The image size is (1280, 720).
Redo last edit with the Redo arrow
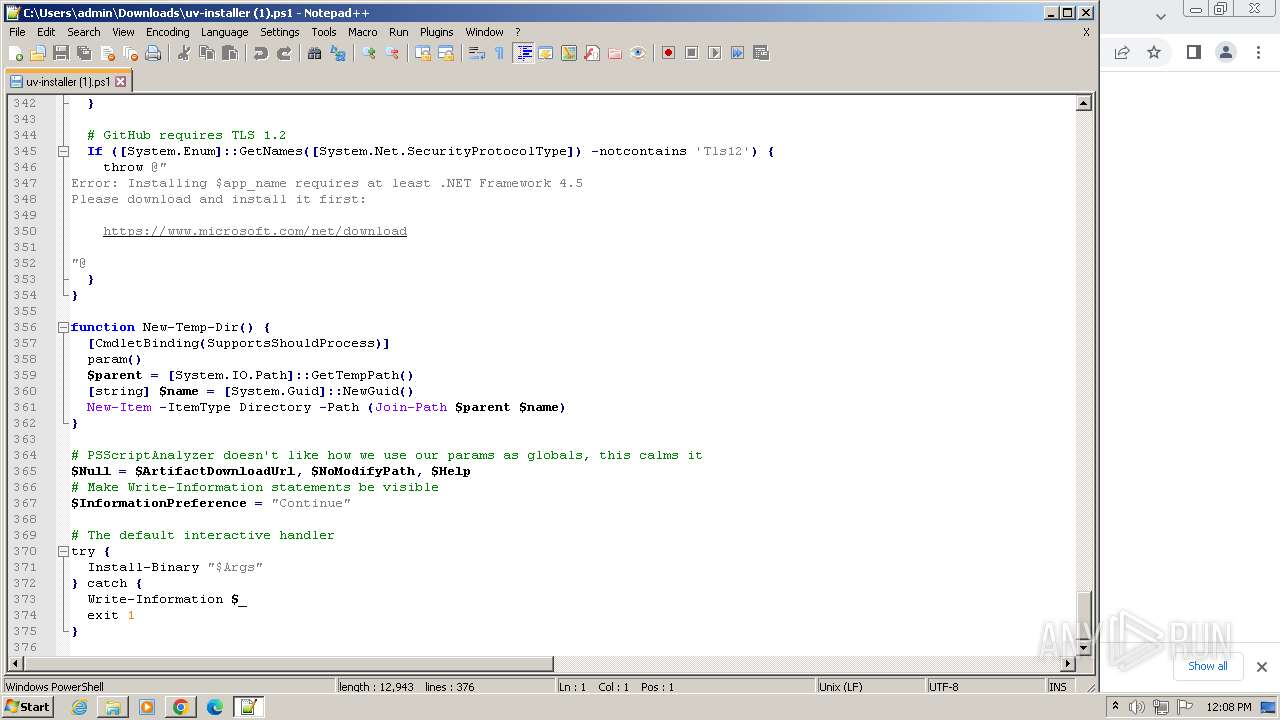pyautogui.click(x=284, y=53)
